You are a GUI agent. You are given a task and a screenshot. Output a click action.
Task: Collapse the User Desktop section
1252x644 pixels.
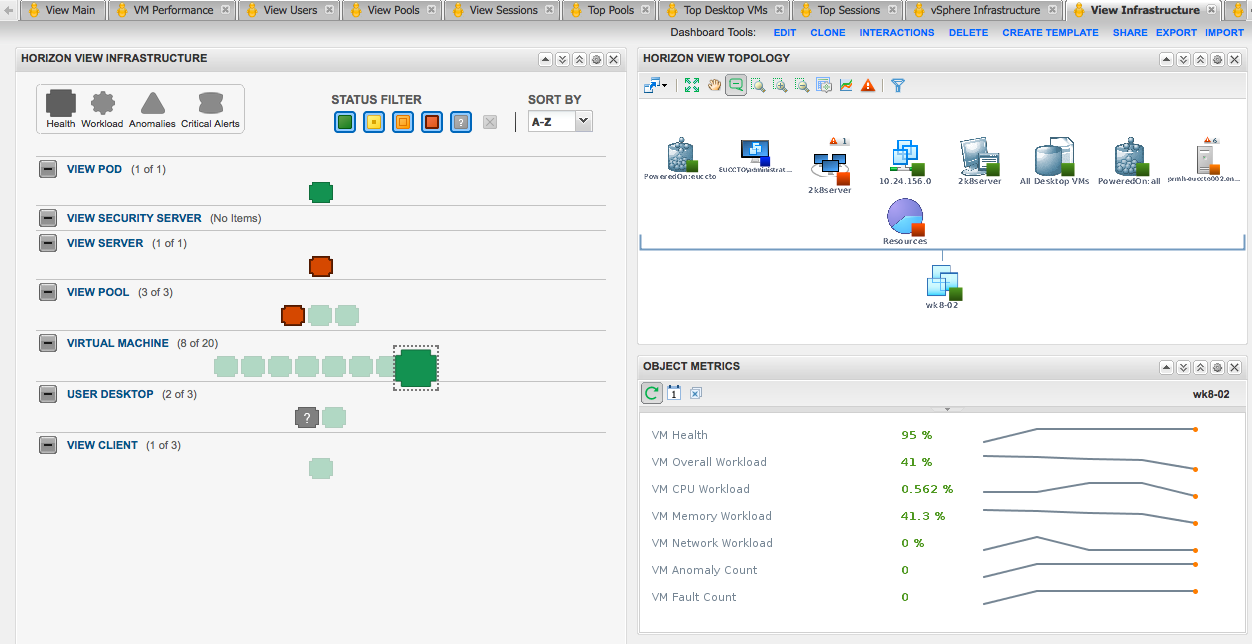point(48,394)
